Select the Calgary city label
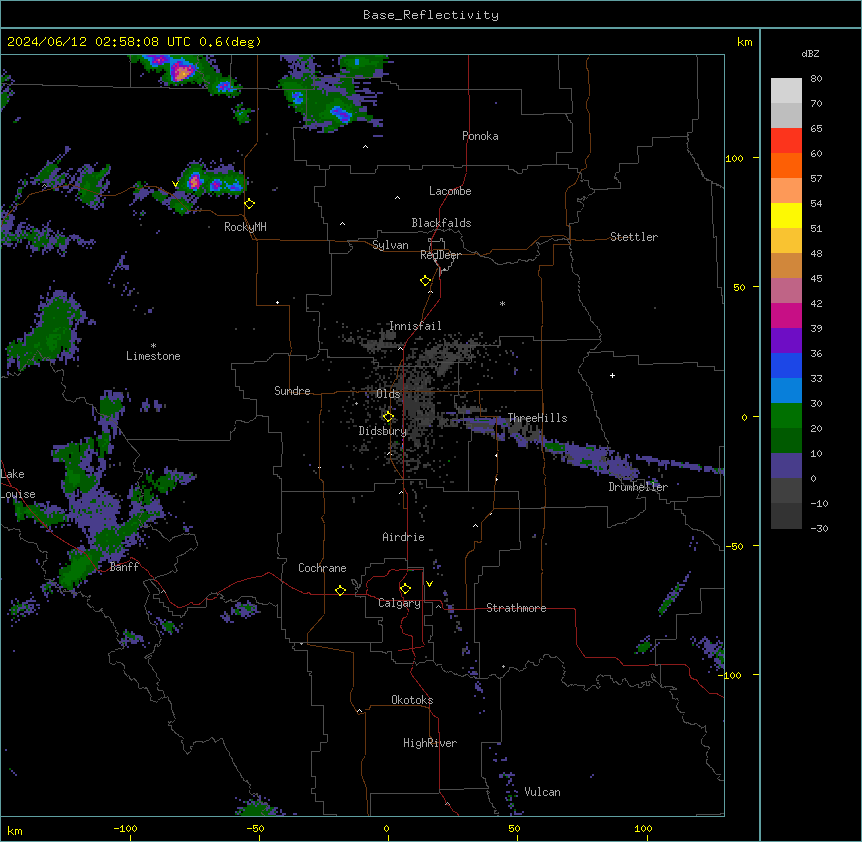 tap(399, 603)
